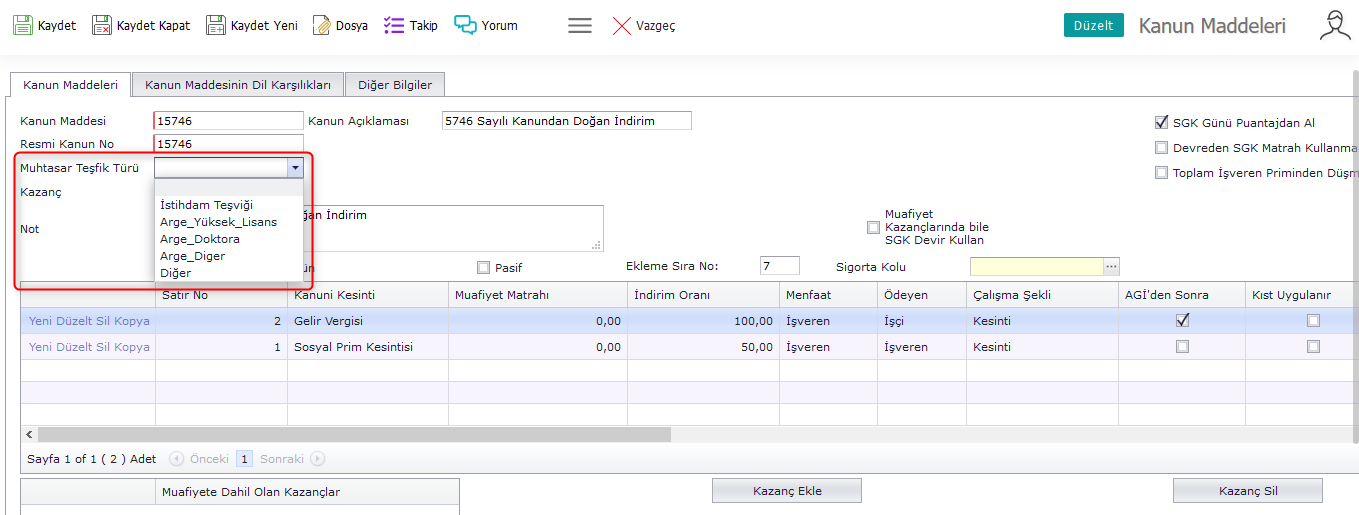Toggle AGİ'den Sonra for Gelir Vergisi row
The width and height of the screenshot is (1359, 515).
(x=1183, y=321)
